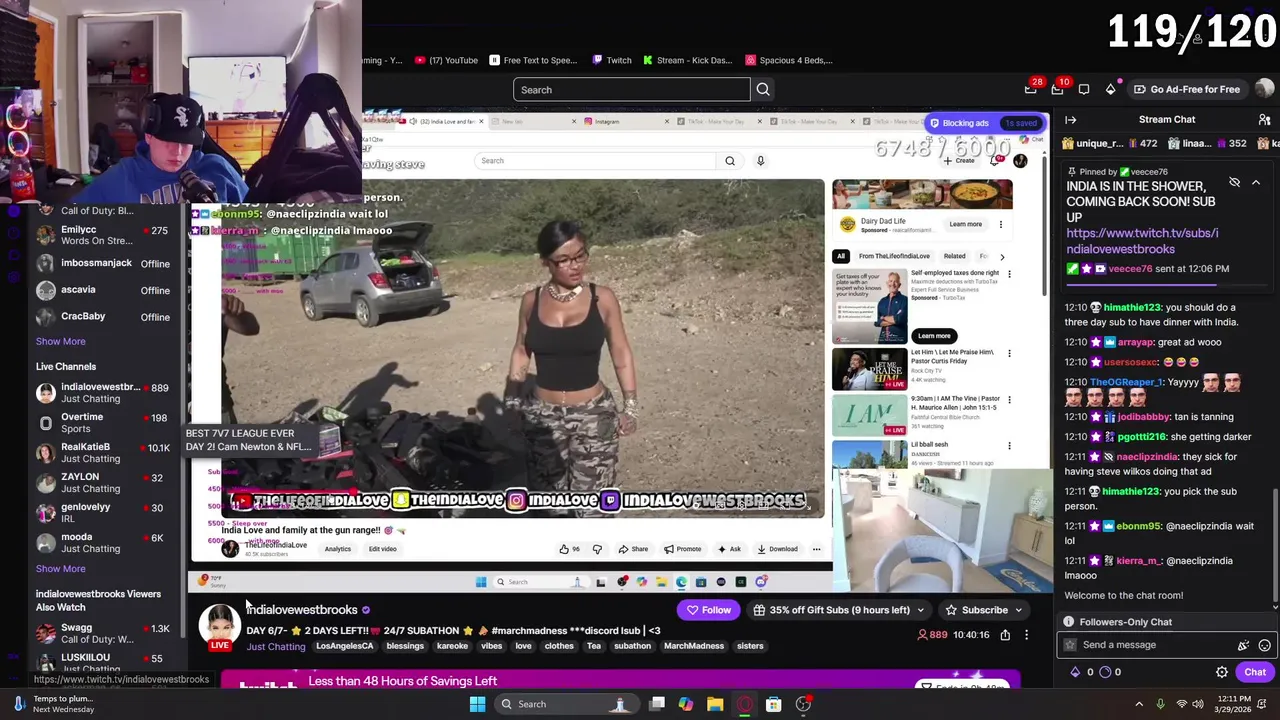Open the RealKatieB channel in sidebar
Image resolution: width=1280 pixels, height=720 pixels.
coord(103,453)
